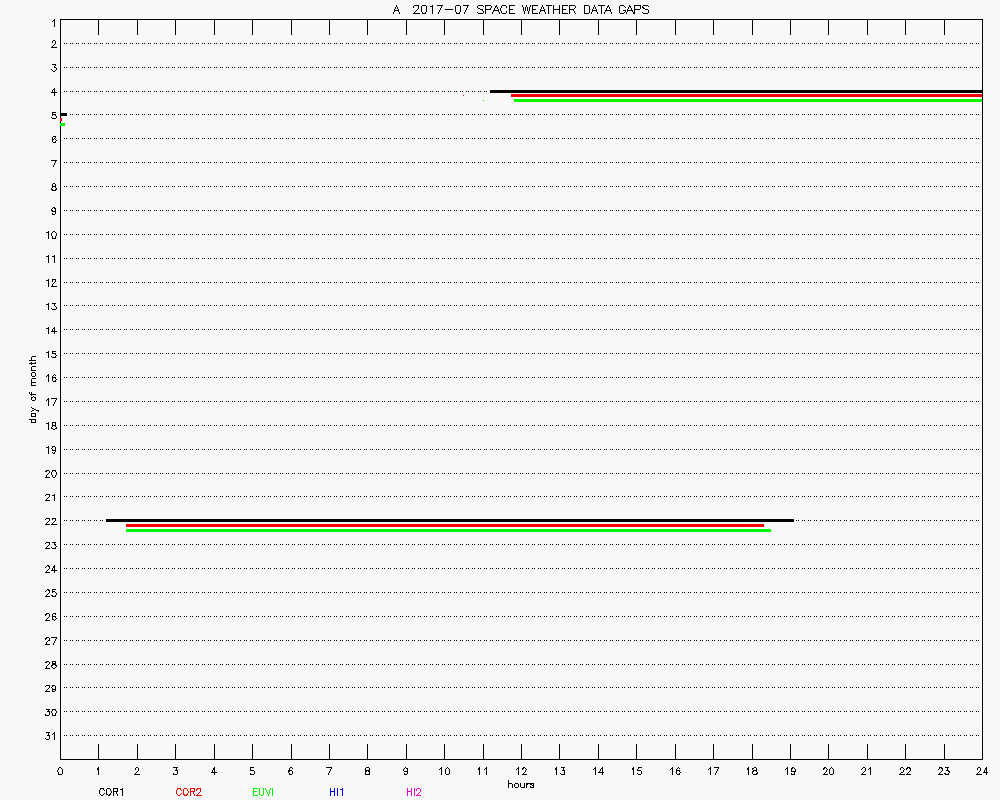
Task: Click the blue HI1 legend label
Action: tap(337, 792)
